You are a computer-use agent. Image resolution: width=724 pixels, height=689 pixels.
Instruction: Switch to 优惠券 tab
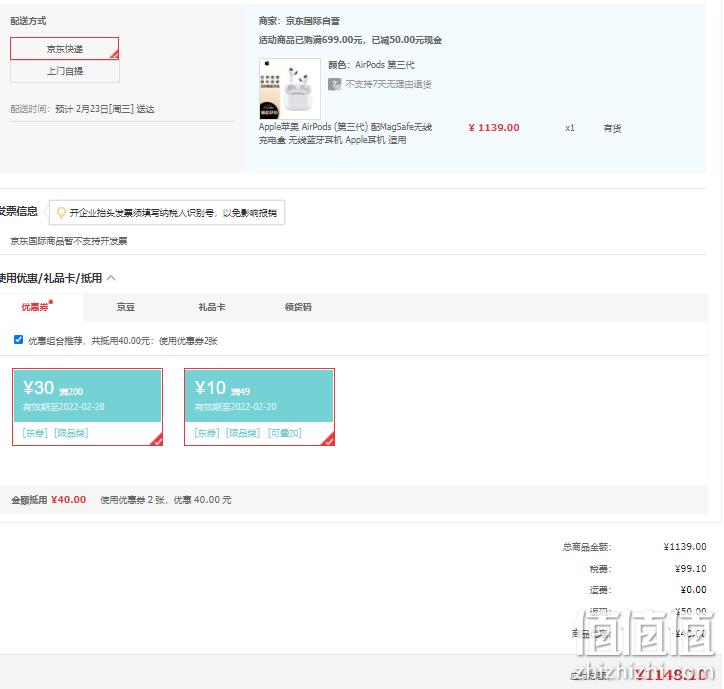click(x=36, y=307)
